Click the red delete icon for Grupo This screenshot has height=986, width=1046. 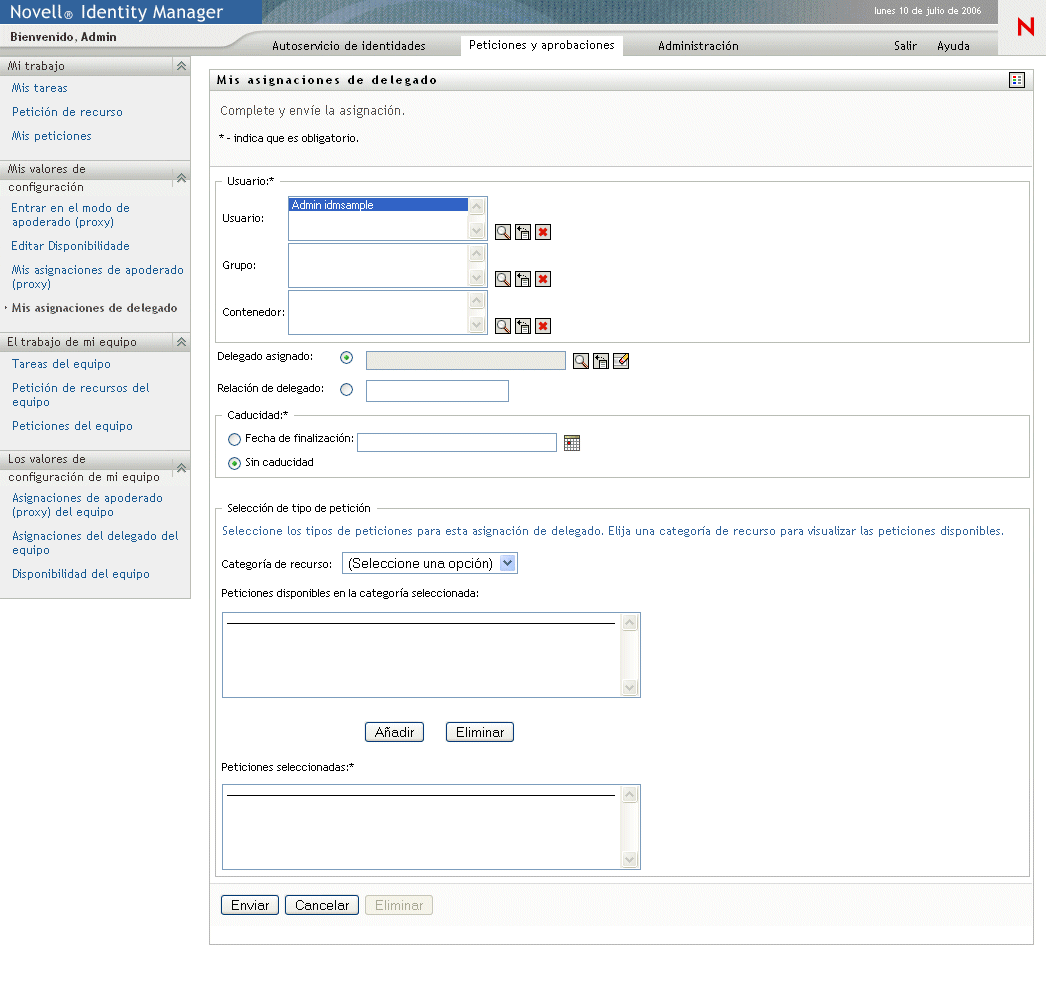543,279
